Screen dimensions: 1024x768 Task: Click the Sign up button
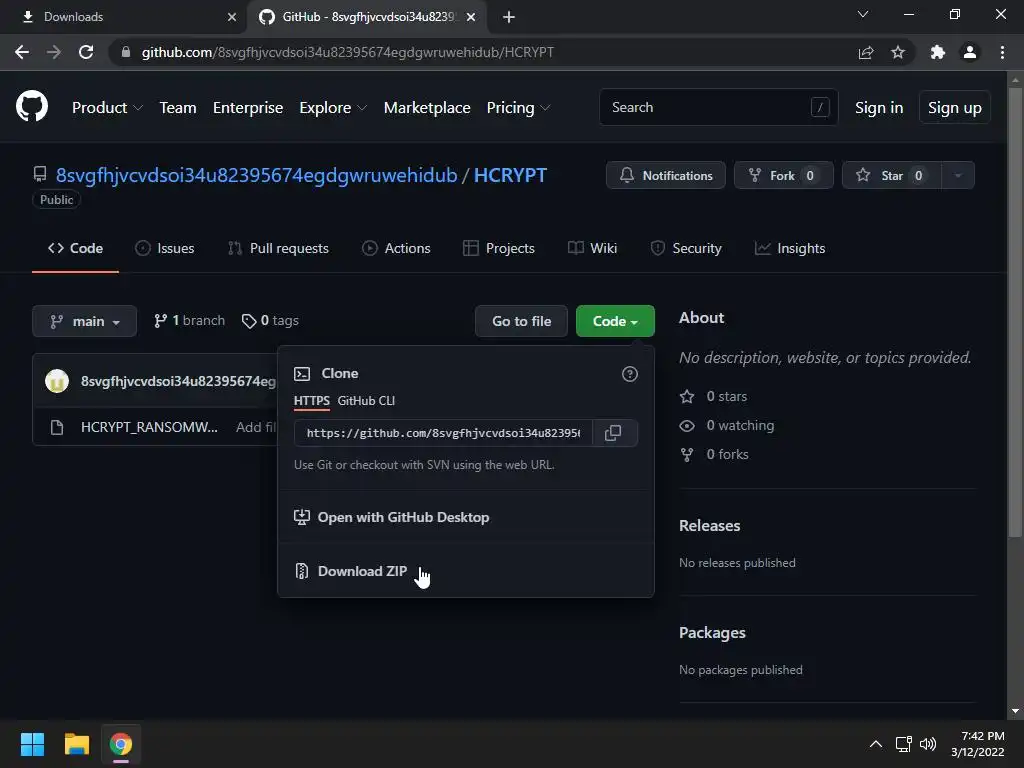click(955, 108)
